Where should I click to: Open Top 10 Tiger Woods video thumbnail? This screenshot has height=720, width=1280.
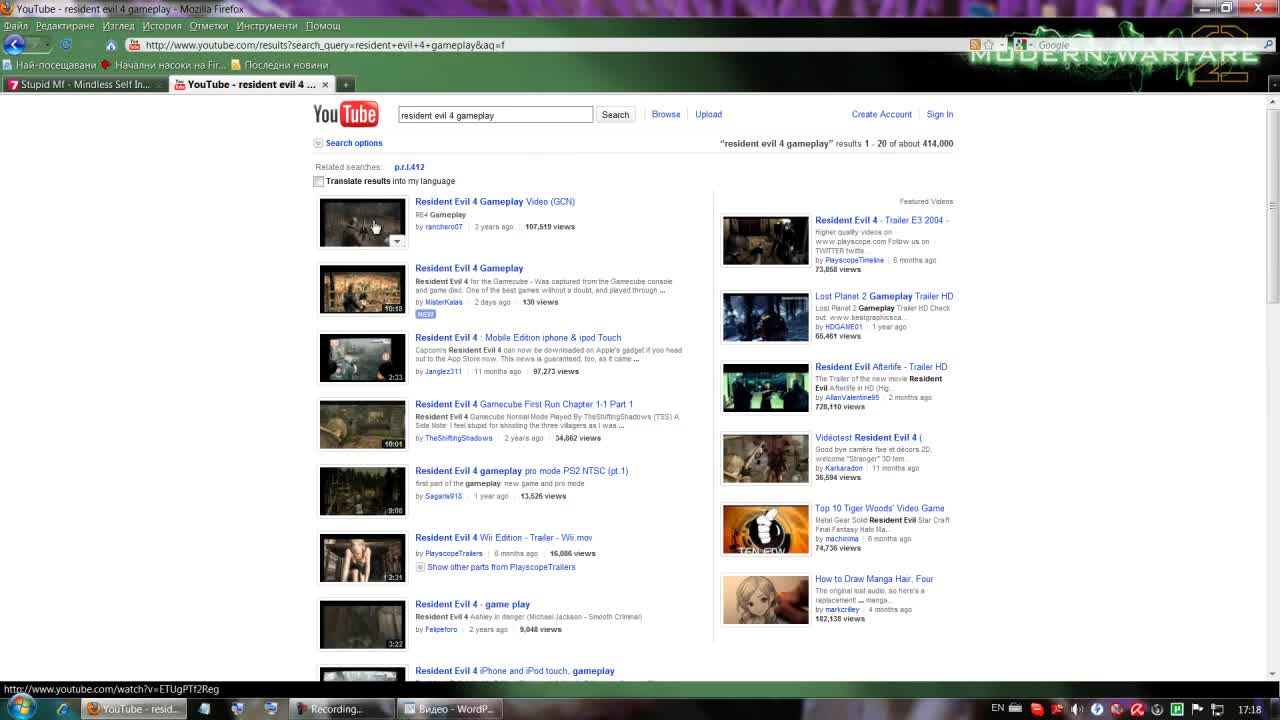(765, 528)
